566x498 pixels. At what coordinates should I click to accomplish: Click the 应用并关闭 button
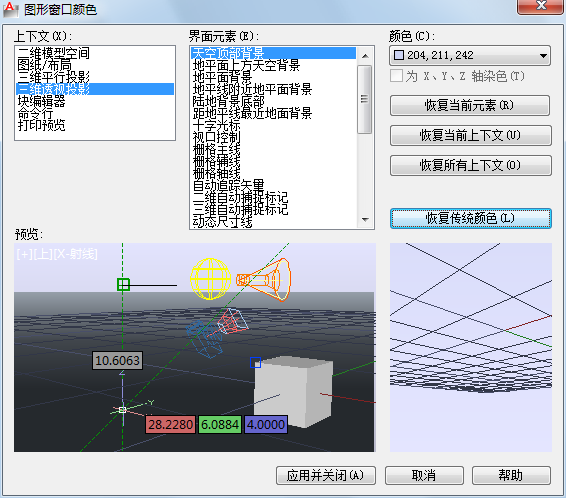pos(326,475)
